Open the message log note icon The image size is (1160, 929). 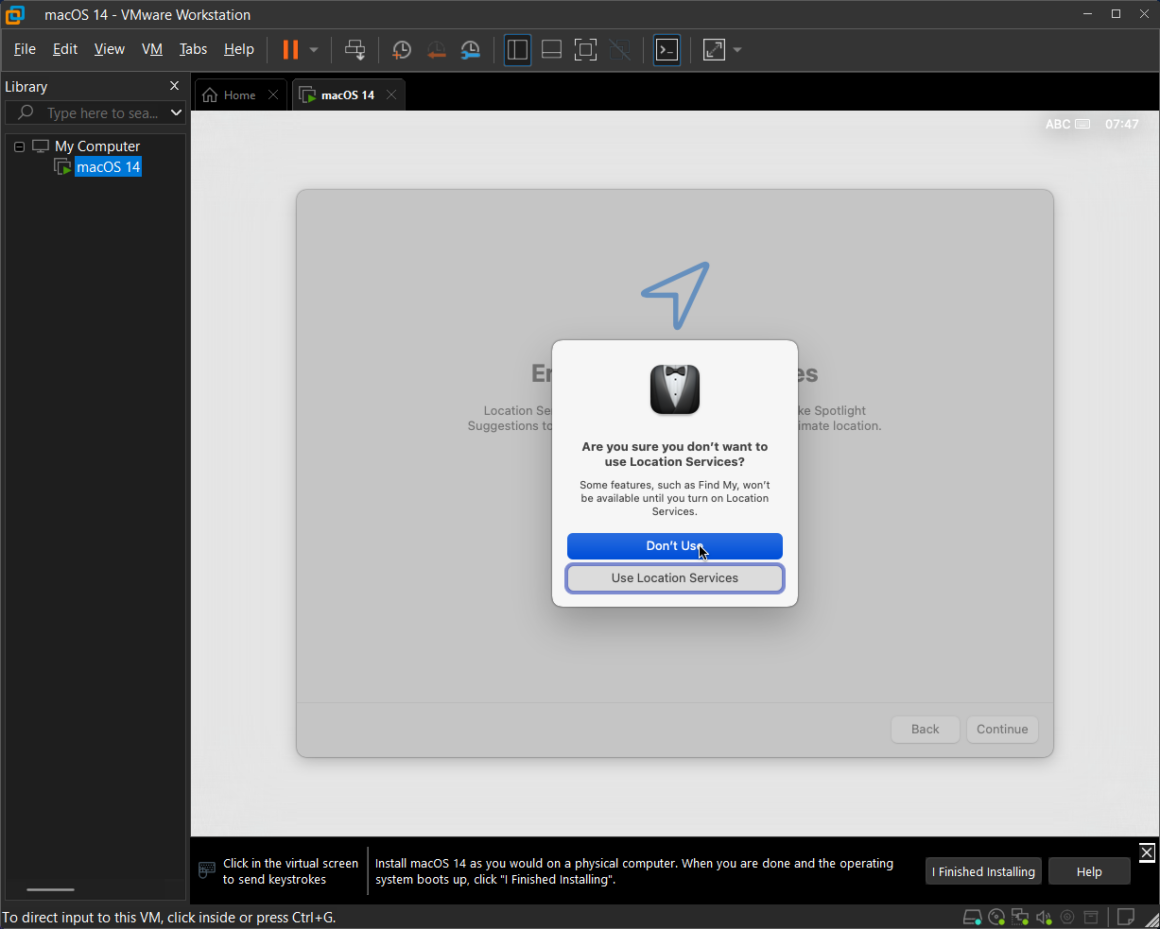[x=1126, y=916]
